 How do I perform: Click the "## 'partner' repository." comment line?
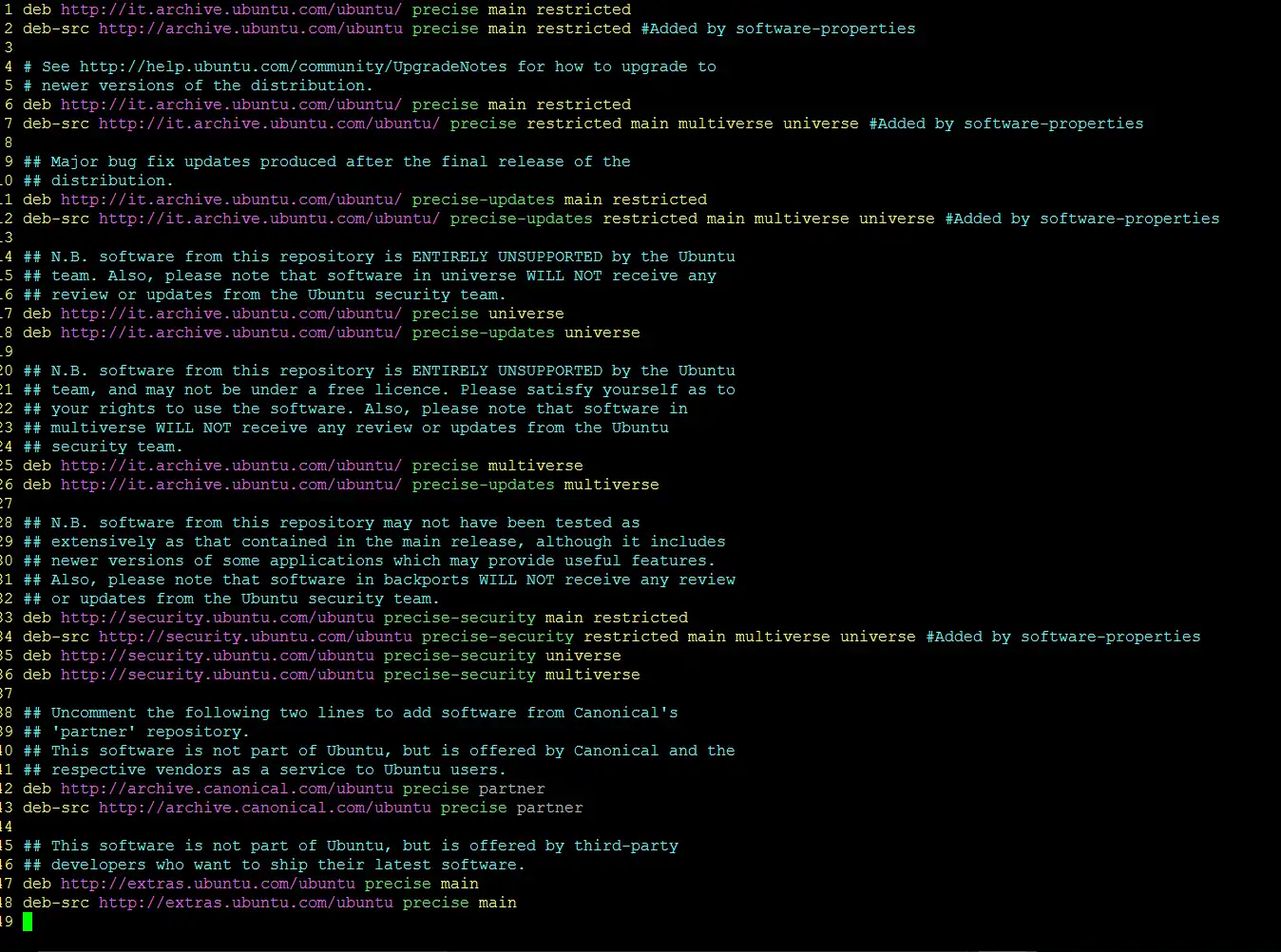137,732
